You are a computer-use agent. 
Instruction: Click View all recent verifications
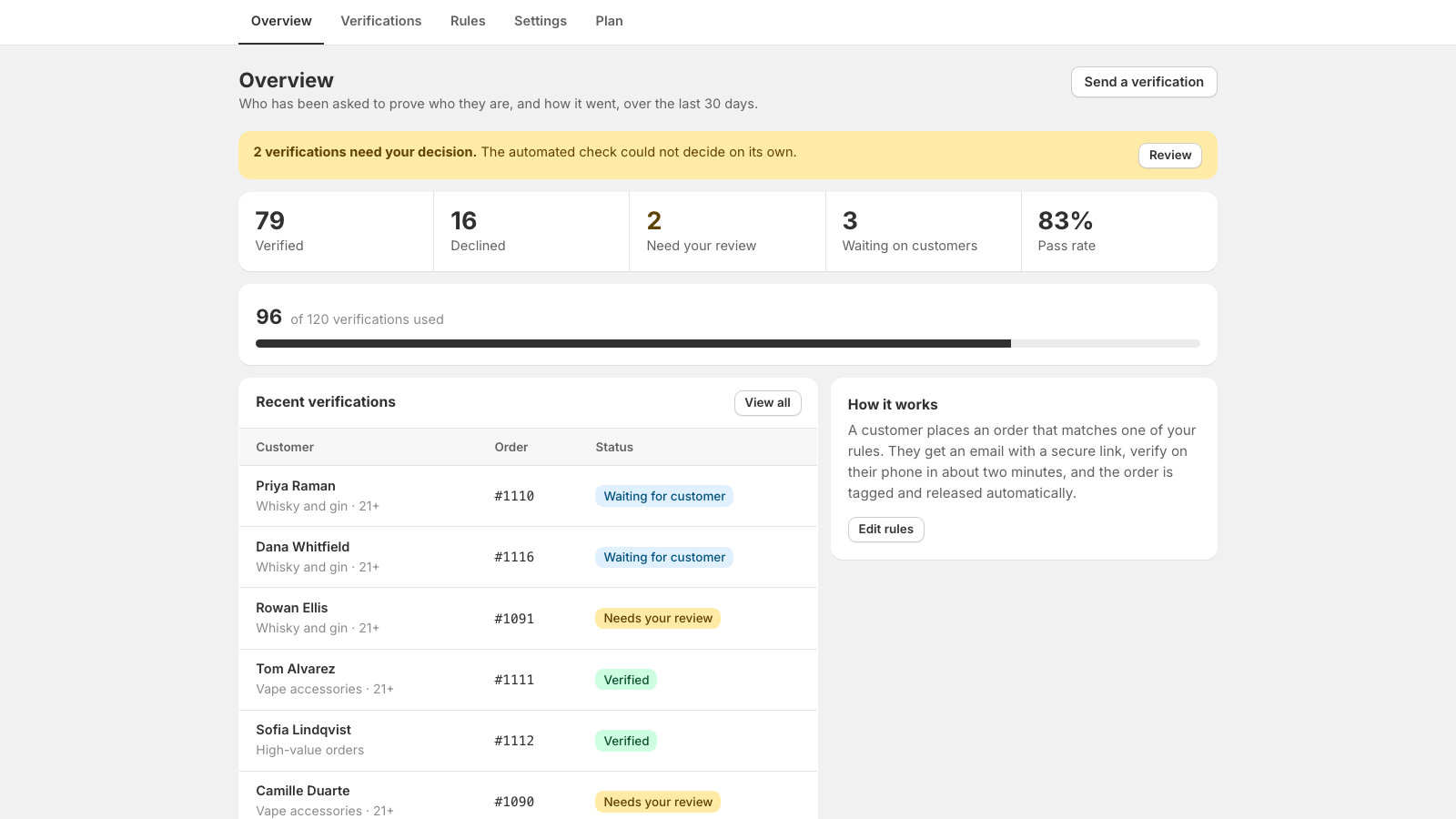(768, 403)
